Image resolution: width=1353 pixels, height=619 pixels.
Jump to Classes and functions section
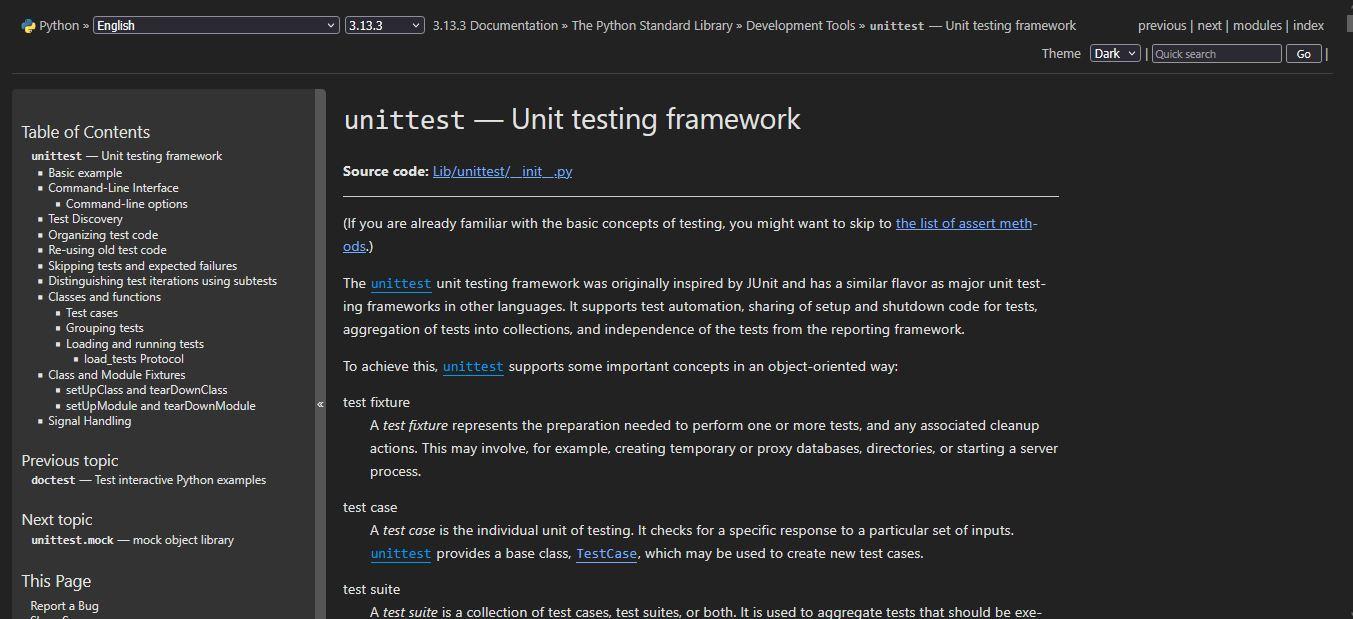coord(104,297)
